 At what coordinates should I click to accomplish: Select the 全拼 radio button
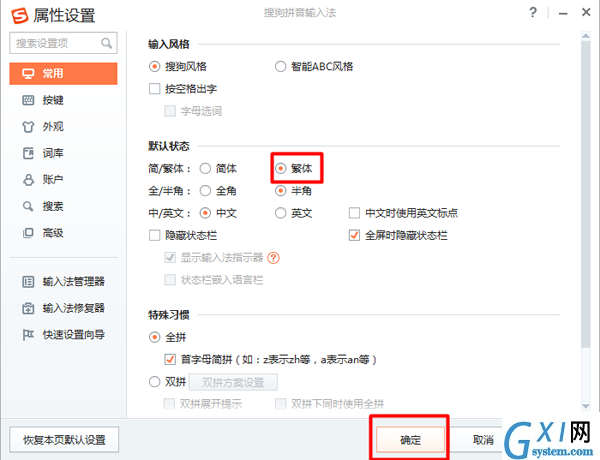tap(154, 337)
